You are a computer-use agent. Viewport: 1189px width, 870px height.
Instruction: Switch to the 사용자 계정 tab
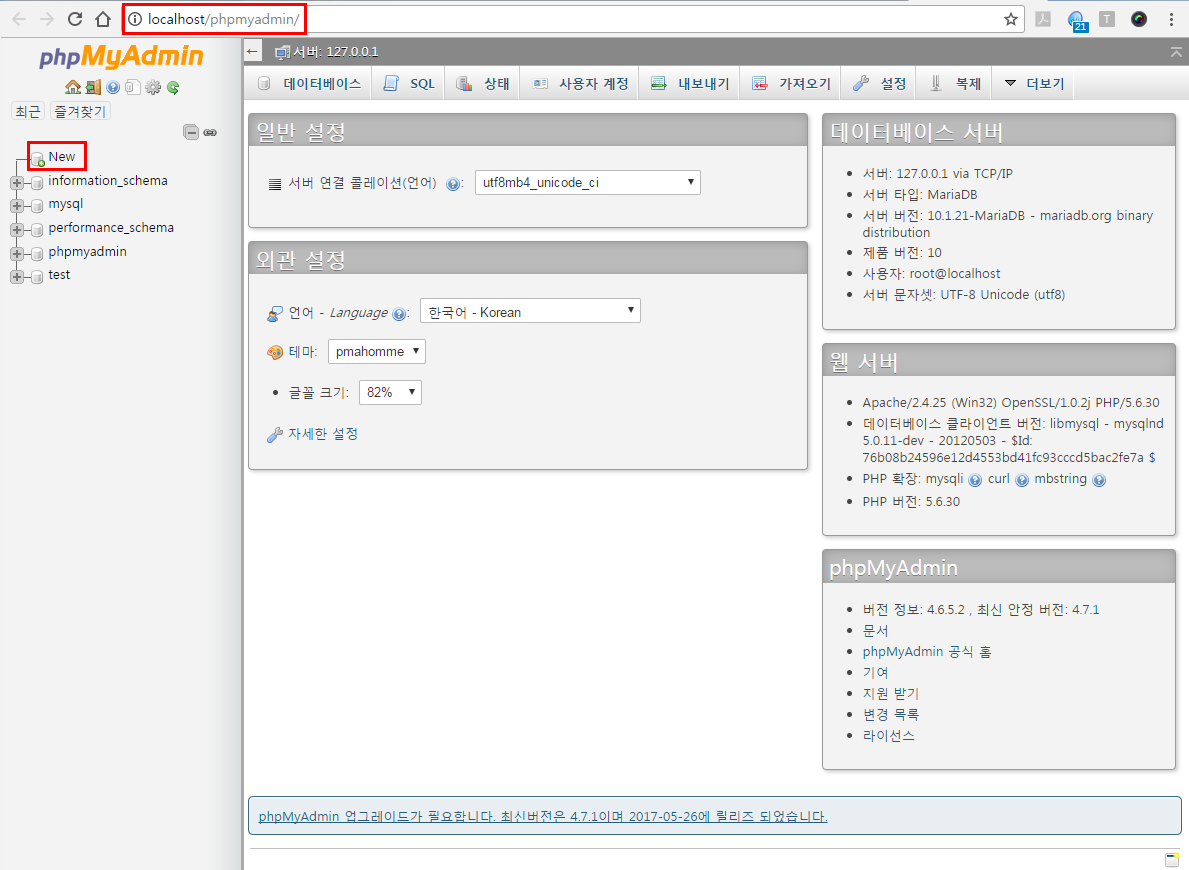tap(580, 83)
